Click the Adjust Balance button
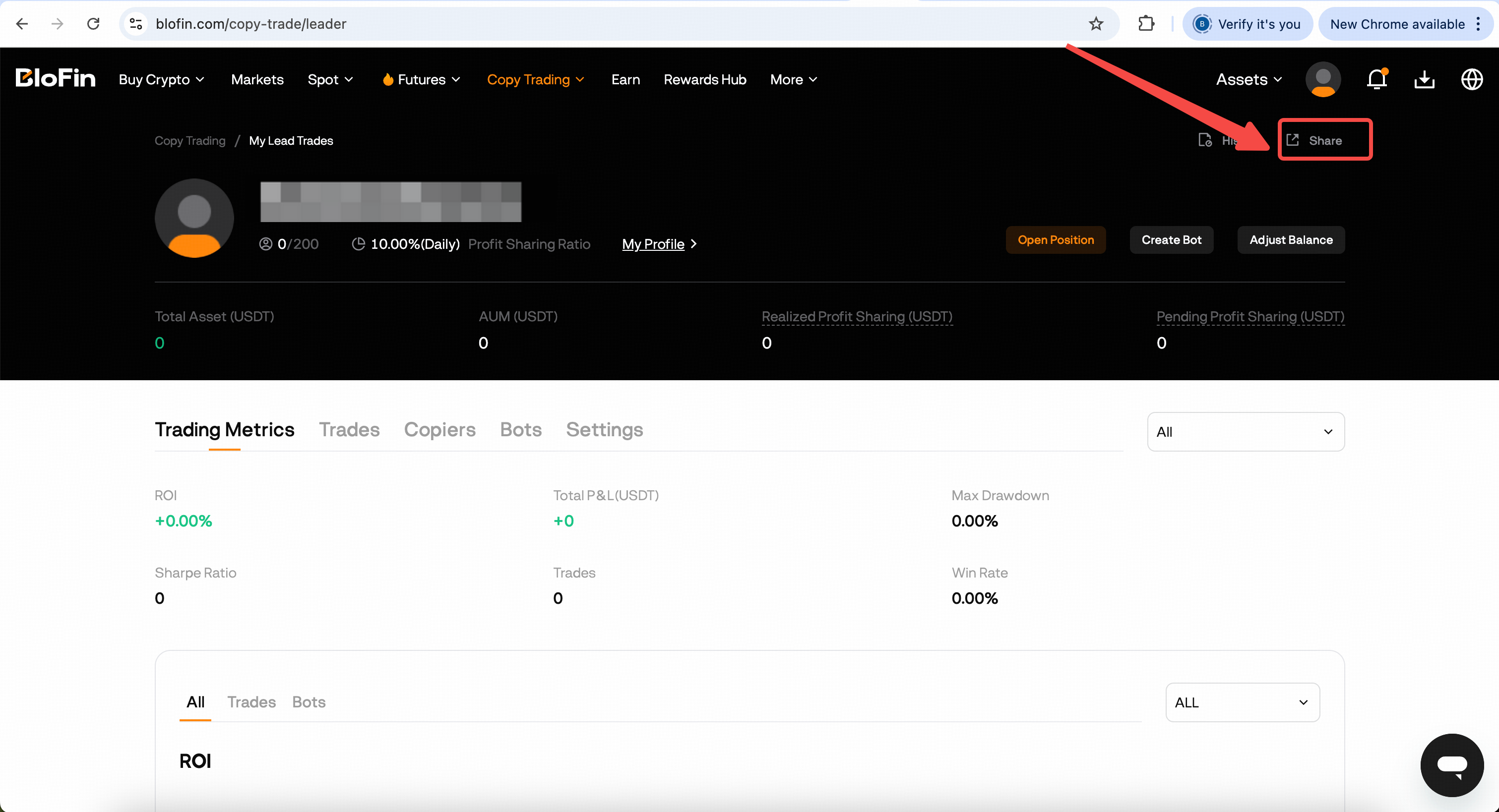Viewport: 1499px width, 812px height. pos(1291,239)
